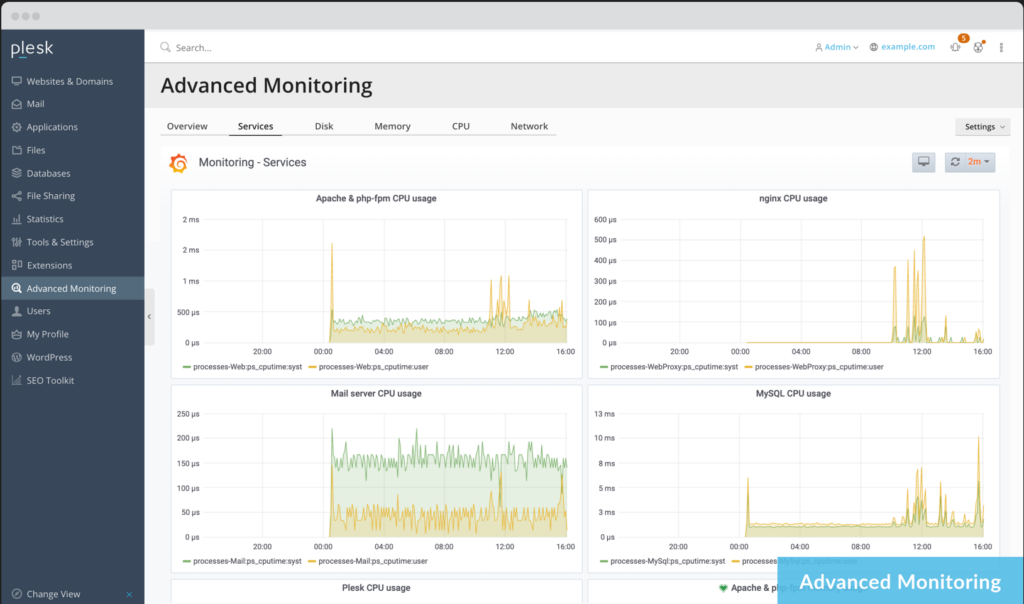Click the Plesk advisor face icon
This screenshot has width=1024, height=604.
[978, 47]
